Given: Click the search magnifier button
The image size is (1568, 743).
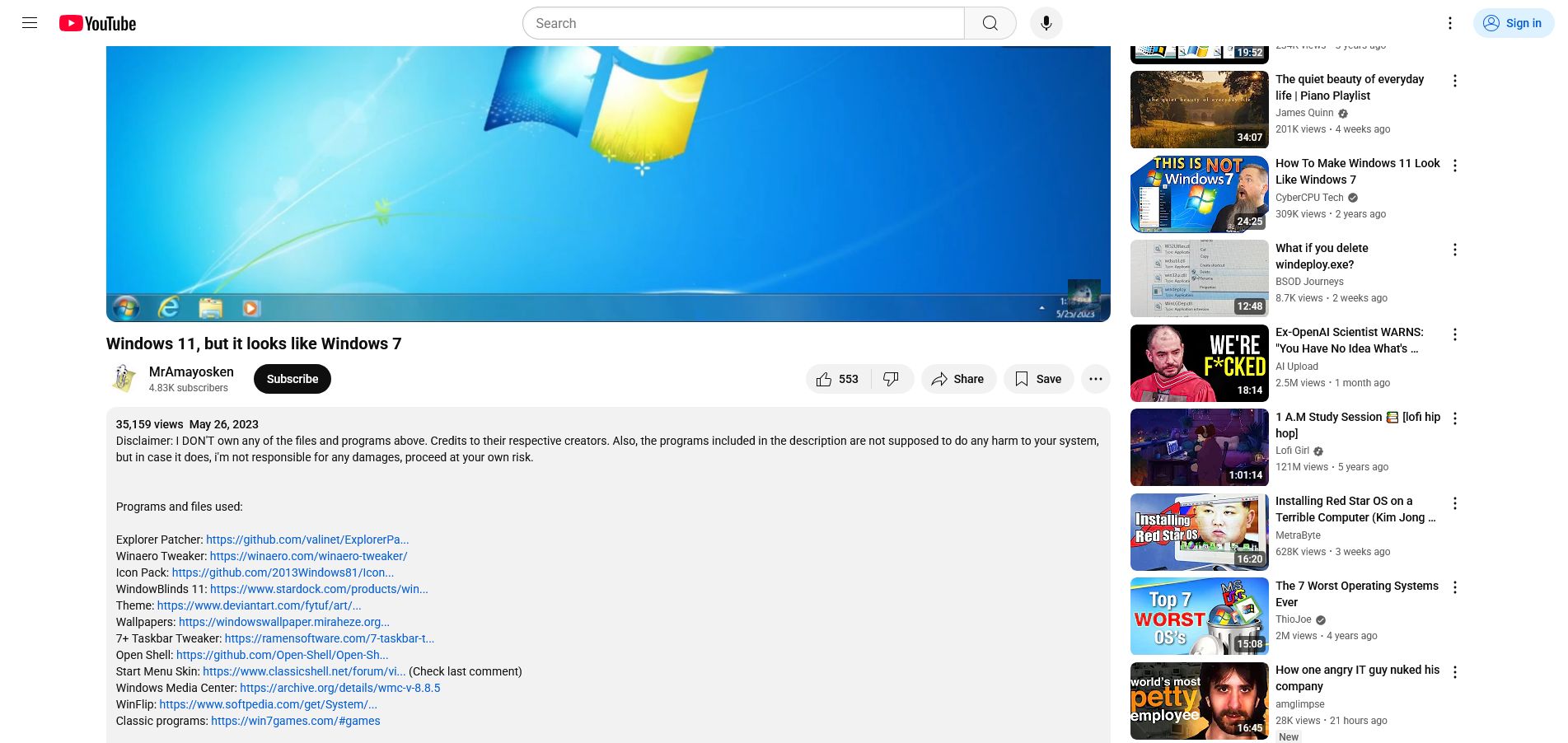Looking at the screenshot, I should click(990, 23).
